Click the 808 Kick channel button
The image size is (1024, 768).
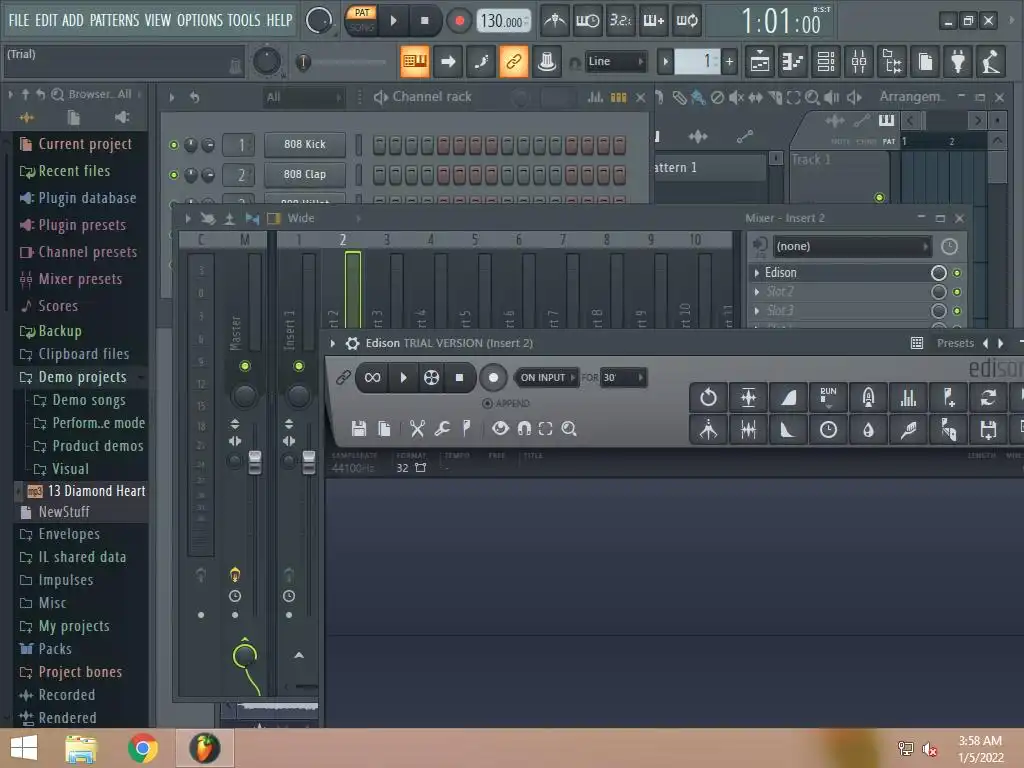point(304,144)
